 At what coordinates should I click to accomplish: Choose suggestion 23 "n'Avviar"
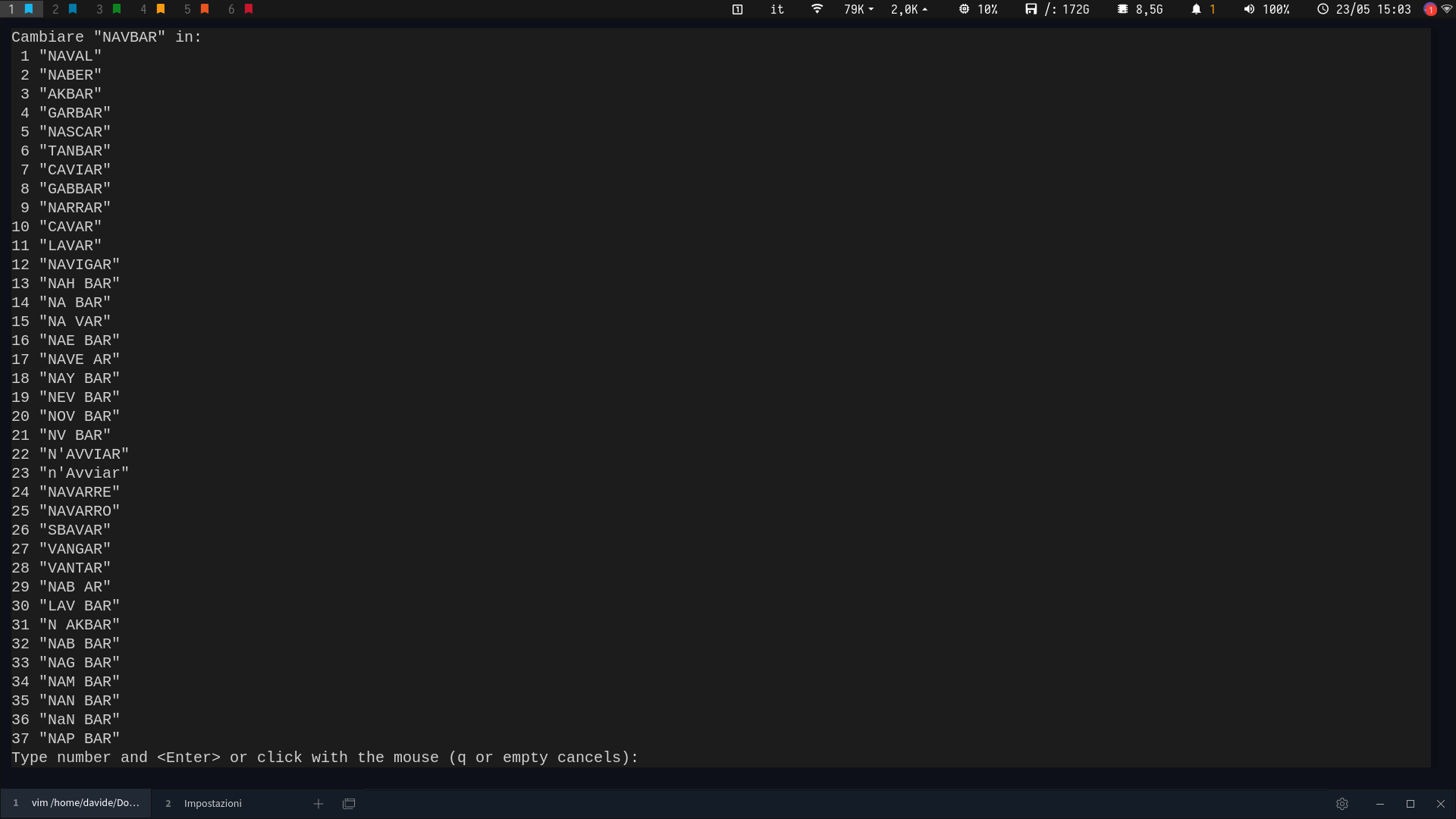click(71, 473)
